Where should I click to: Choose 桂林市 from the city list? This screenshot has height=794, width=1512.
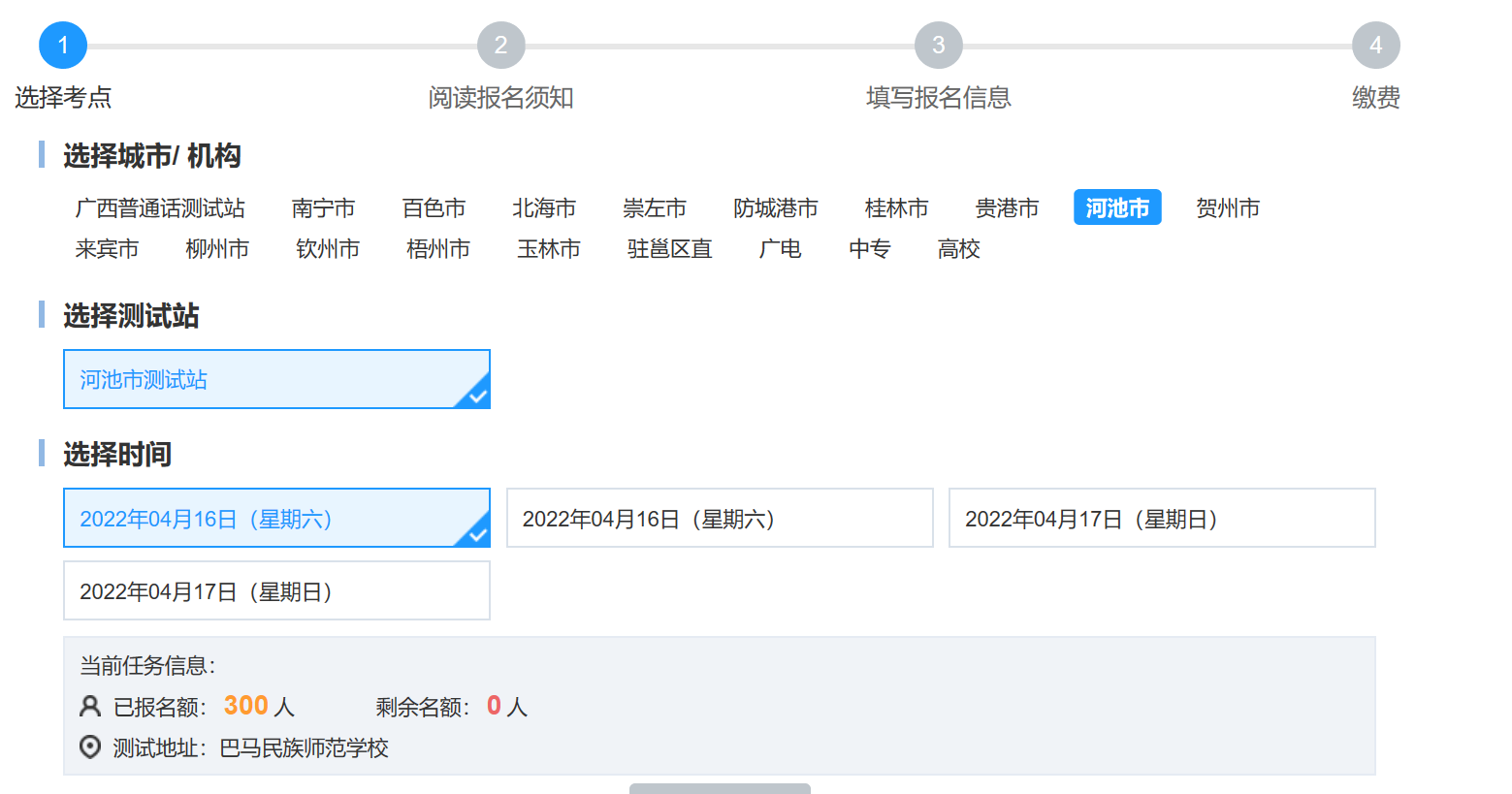click(896, 208)
